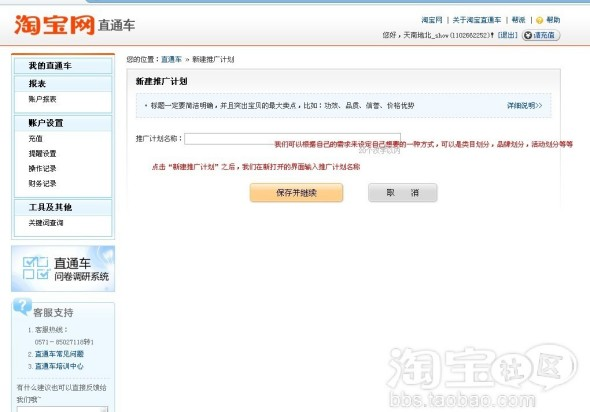
Task: Open the 直通车 问卷调研系统 banner
Action: pyautogui.click(x=63, y=269)
